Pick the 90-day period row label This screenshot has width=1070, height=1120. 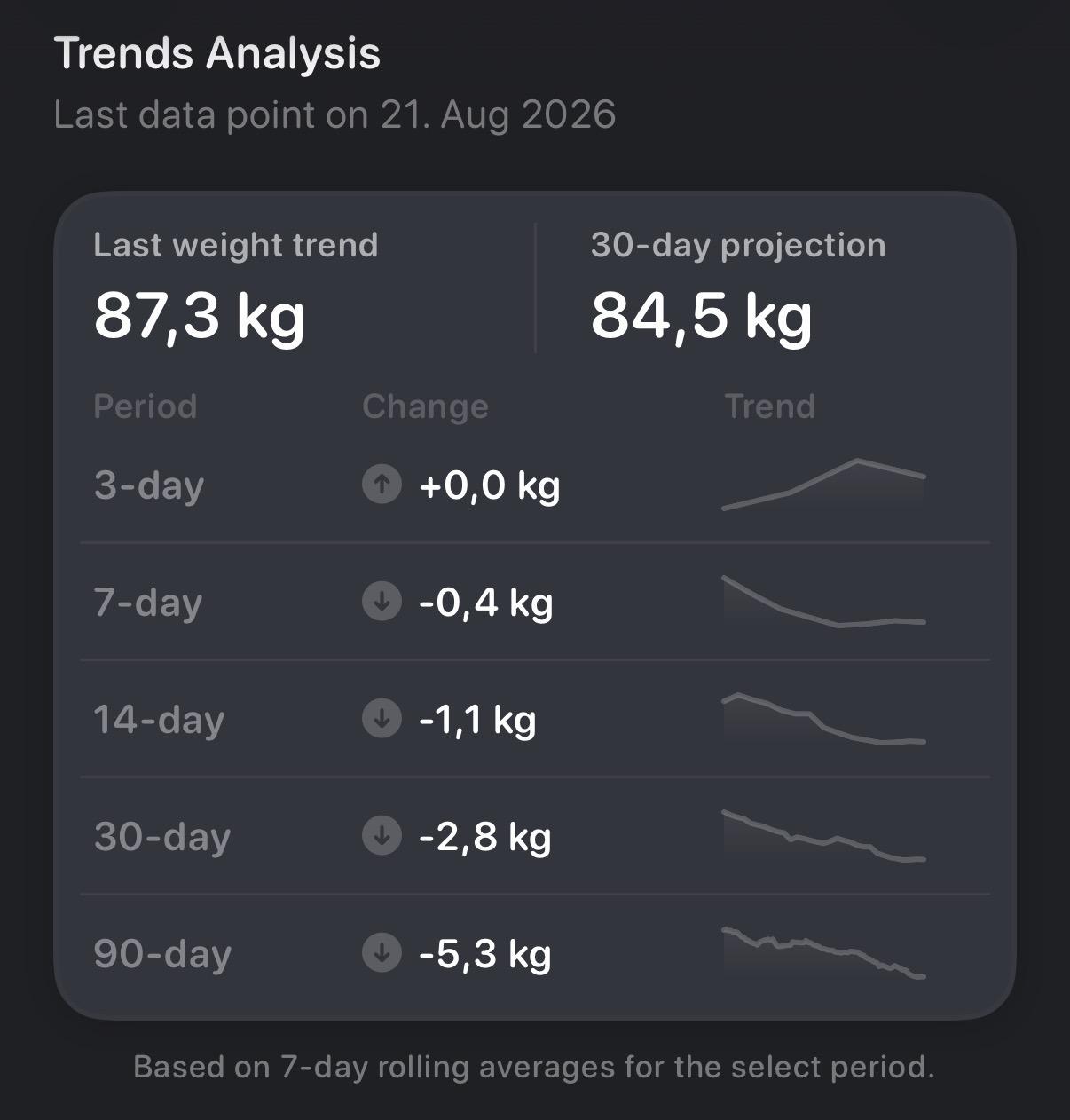162,954
